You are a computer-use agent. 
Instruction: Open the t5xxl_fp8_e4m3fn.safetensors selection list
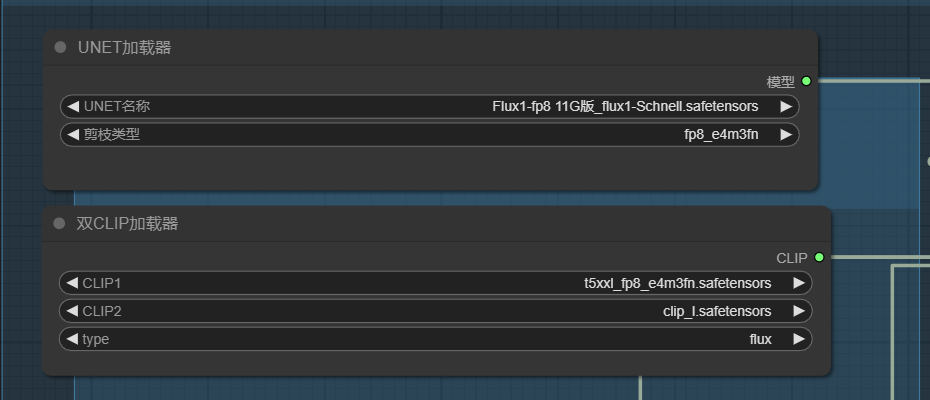coord(435,283)
